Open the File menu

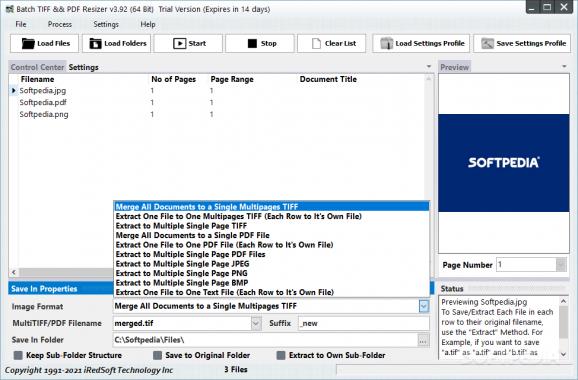(21, 24)
